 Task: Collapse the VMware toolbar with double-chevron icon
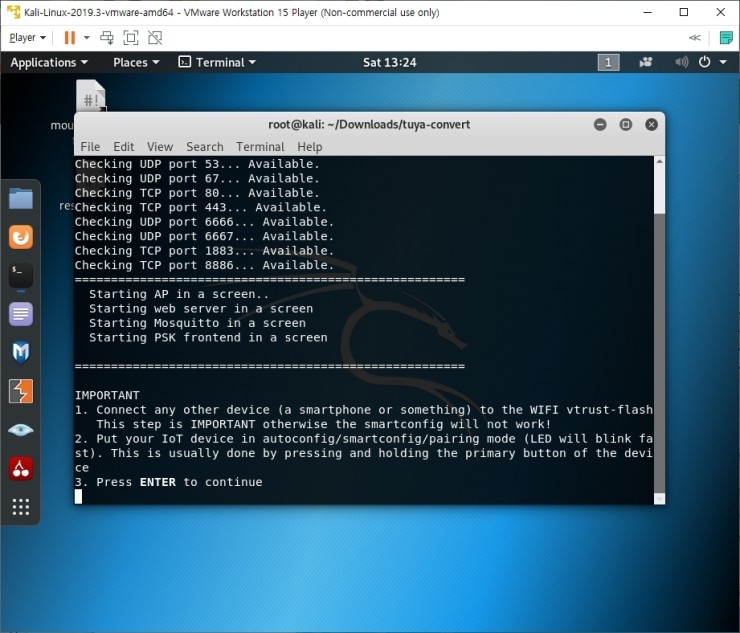pyautogui.click(x=695, y=38)
